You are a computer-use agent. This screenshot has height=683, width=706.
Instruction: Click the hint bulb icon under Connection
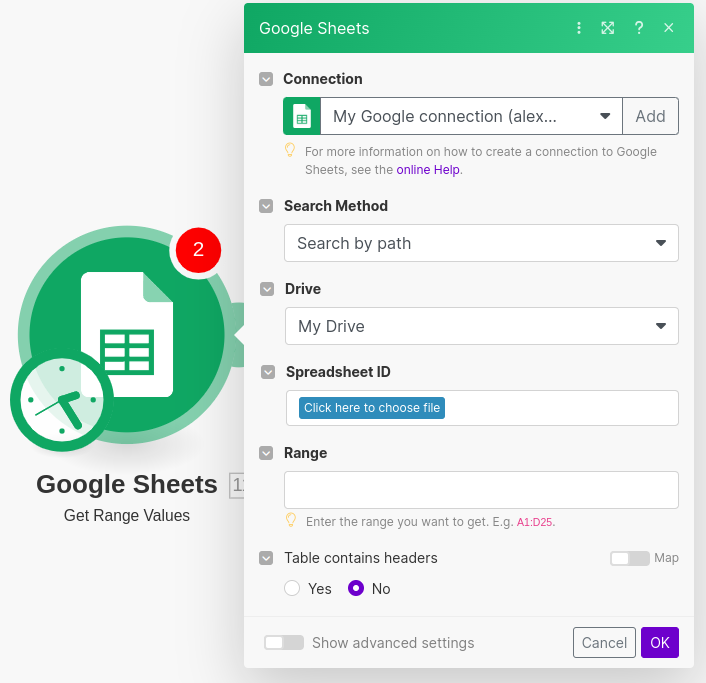pyautogui.click(x=290, y=150)
